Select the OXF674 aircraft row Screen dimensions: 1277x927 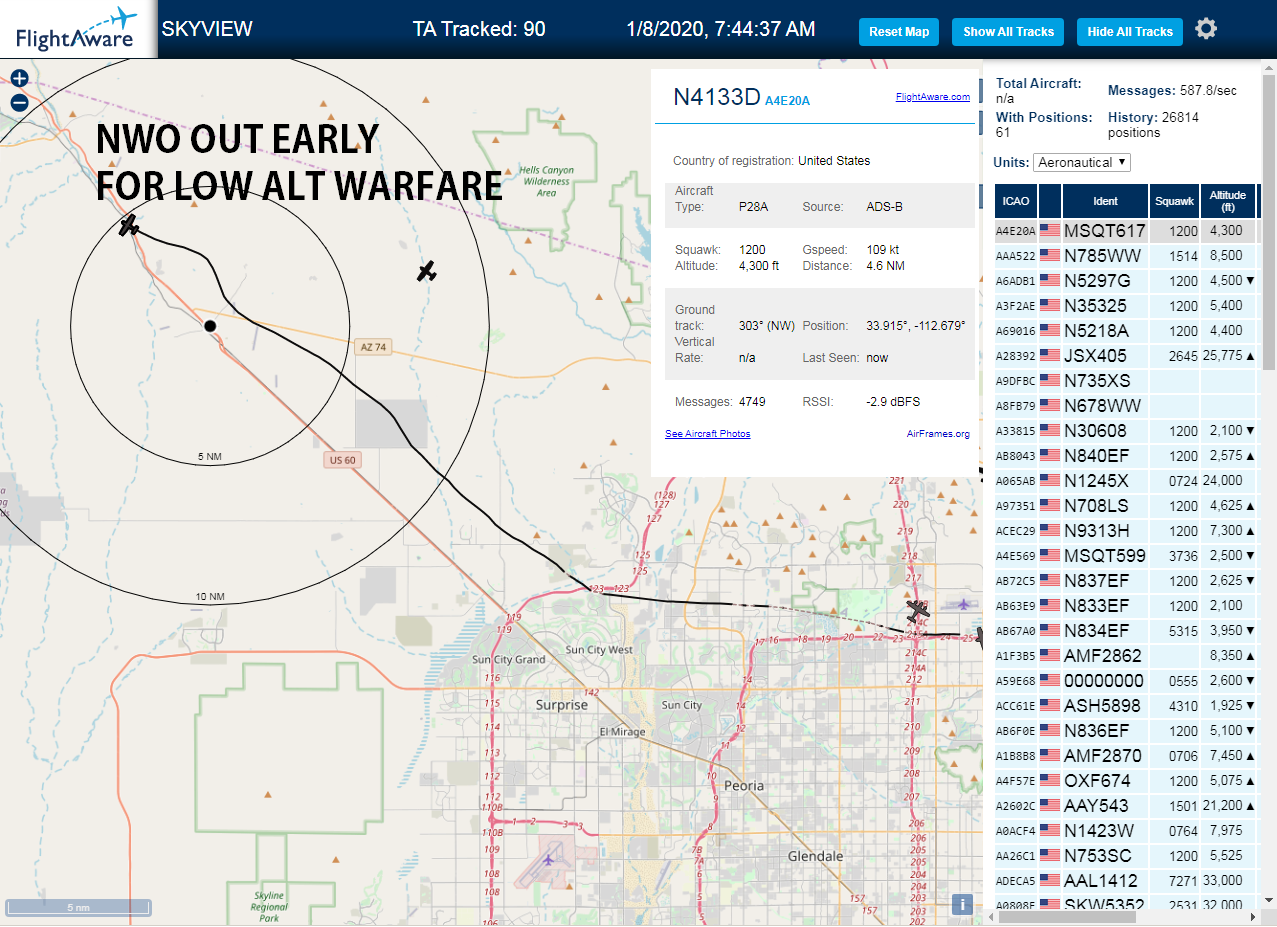tap(1126, 781)
